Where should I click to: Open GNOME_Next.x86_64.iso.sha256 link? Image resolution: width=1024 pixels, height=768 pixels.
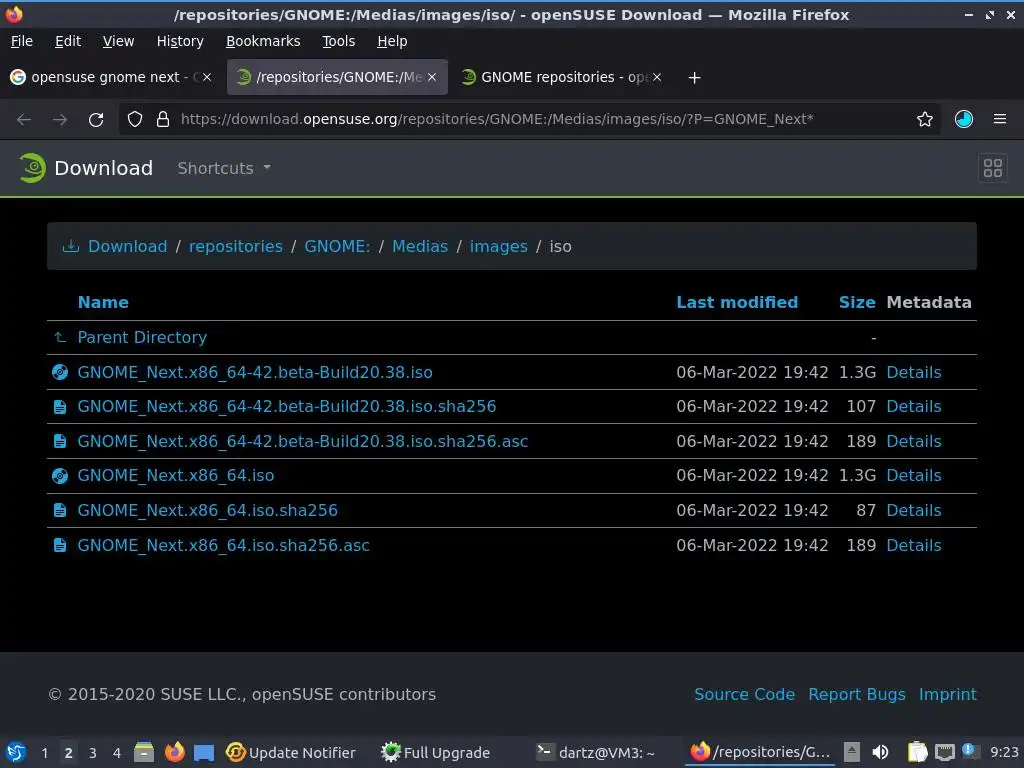click(207, 511)
